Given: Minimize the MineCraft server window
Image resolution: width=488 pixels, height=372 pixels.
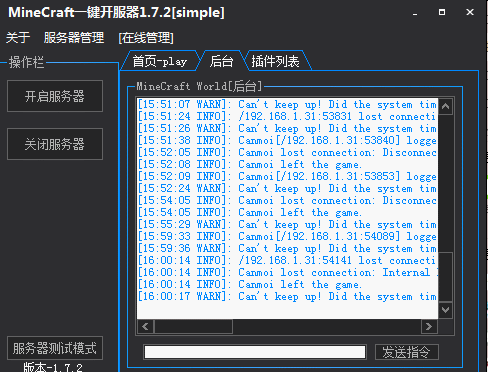Looking at the screenshot, I should point(415,13).
